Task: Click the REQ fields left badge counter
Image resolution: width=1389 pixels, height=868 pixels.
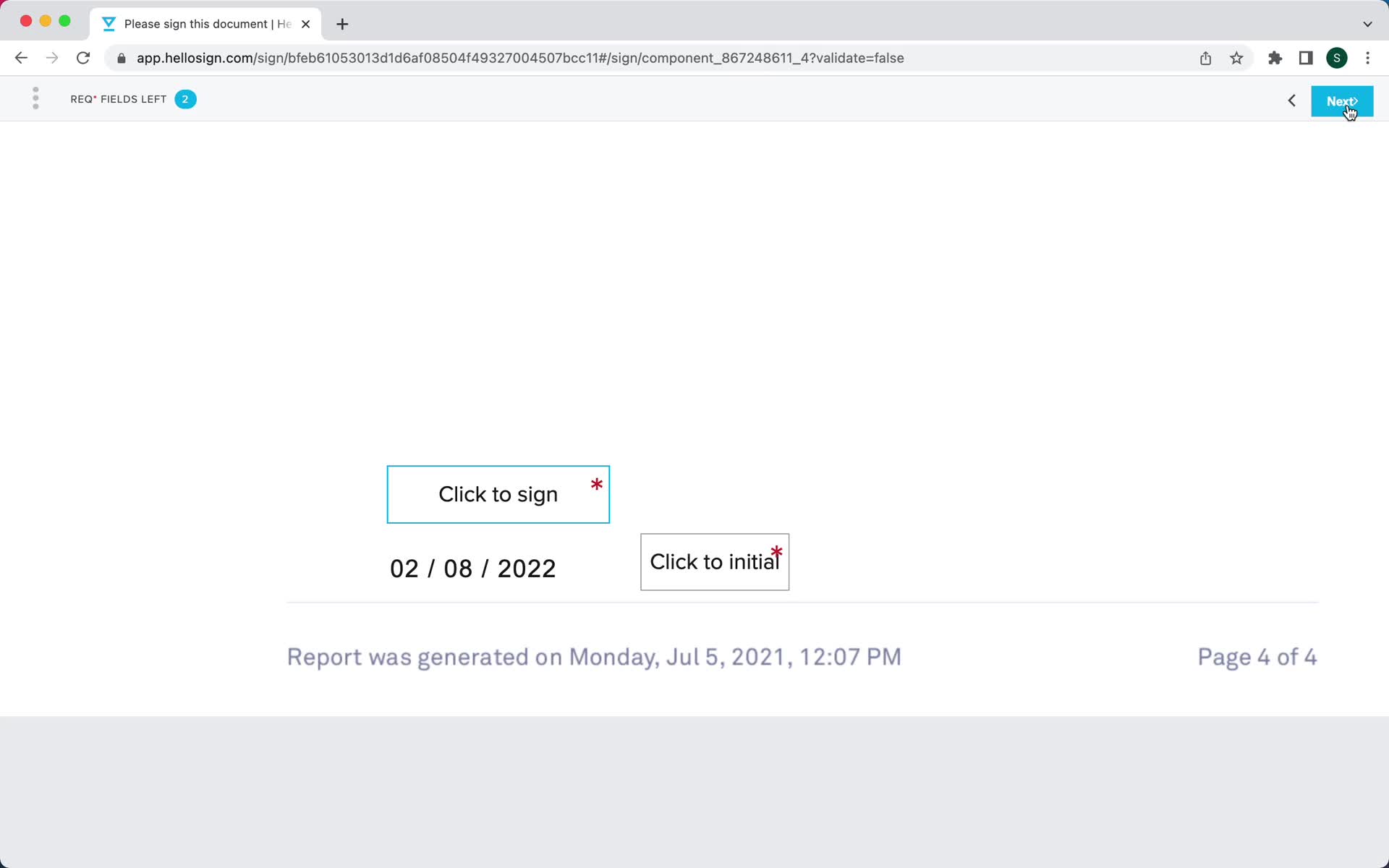Action: 185,99
